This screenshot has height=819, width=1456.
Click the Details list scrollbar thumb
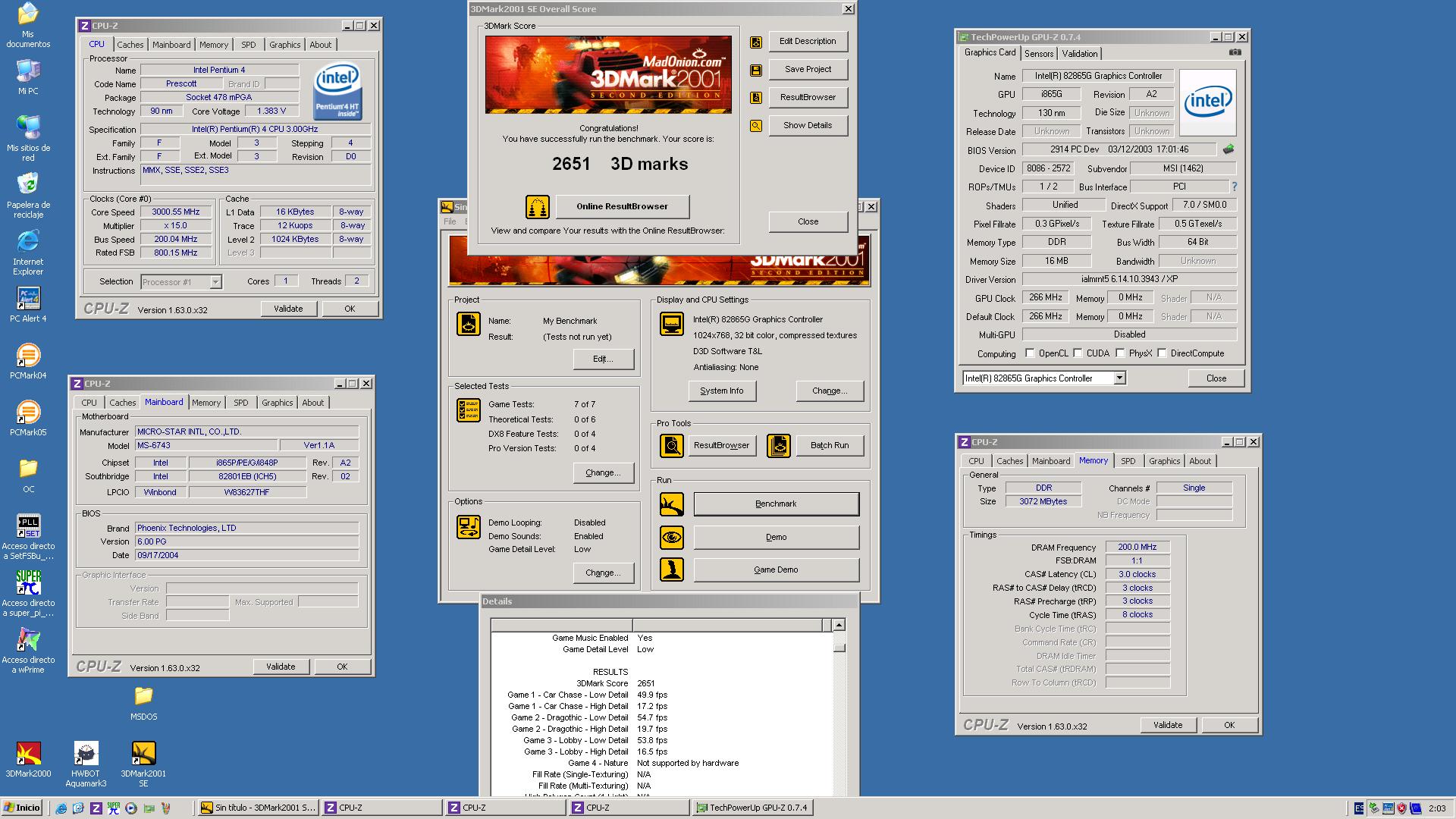[839, 648]
